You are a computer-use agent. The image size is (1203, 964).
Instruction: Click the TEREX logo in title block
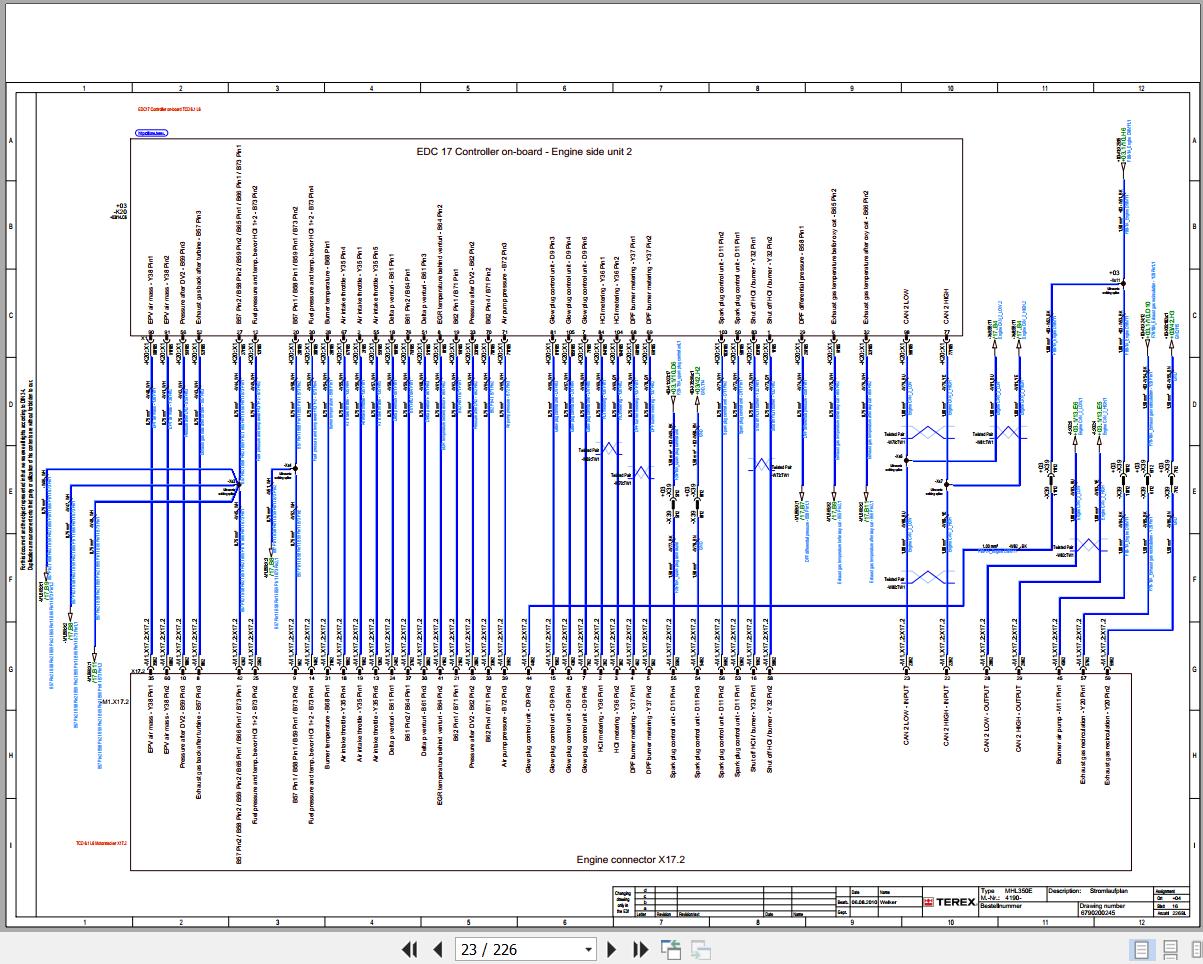pos(950,902)
